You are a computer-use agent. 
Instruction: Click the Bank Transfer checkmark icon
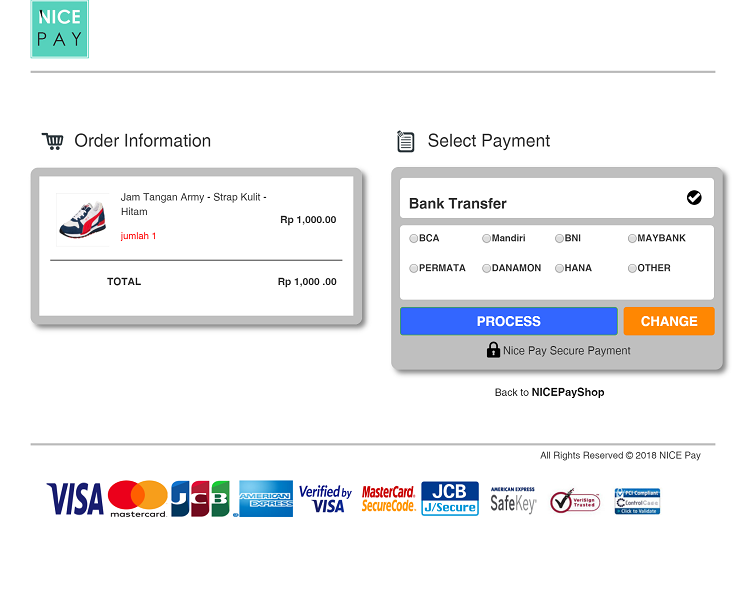tap(694, 197)
